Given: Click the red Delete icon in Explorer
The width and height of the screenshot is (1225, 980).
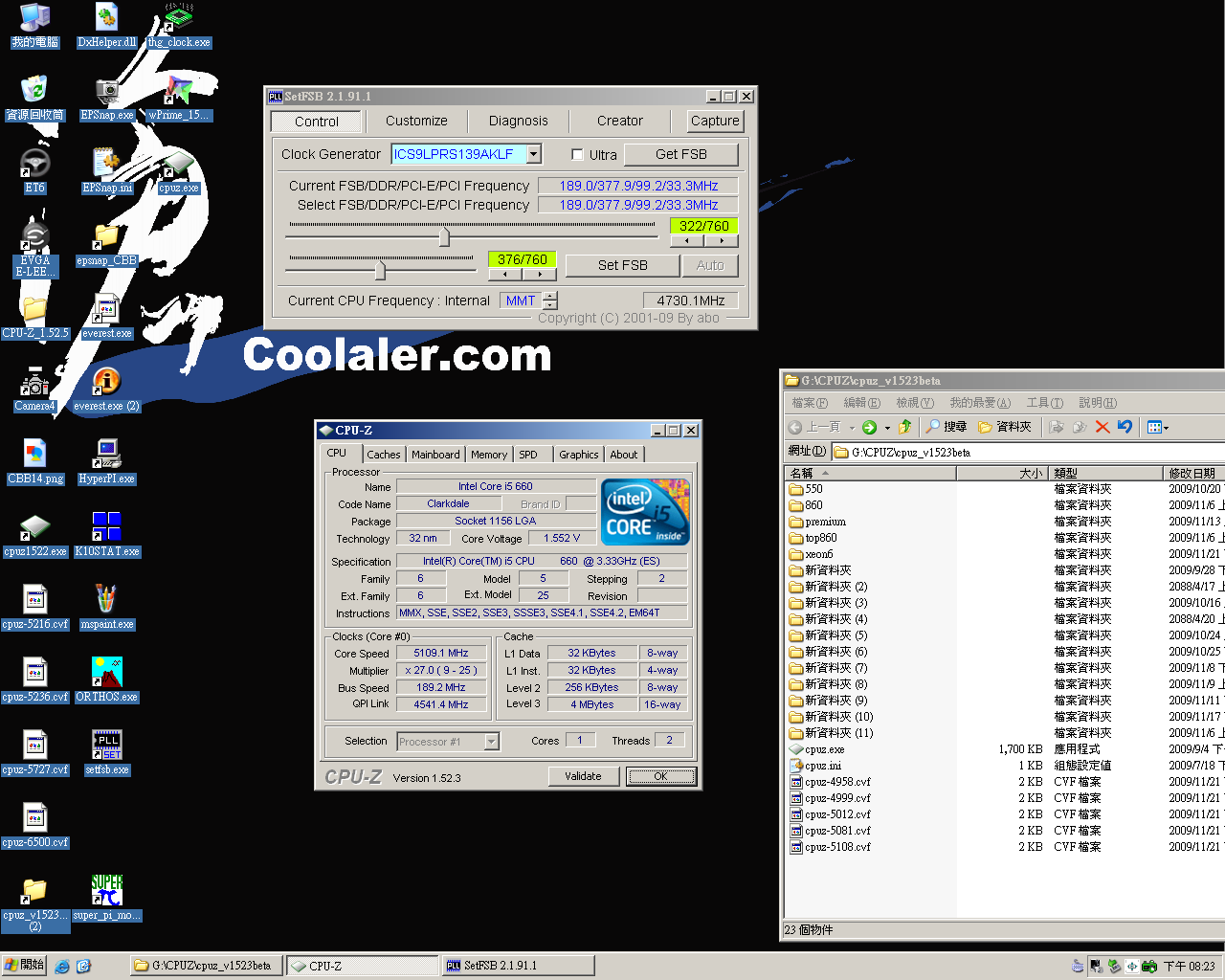Looking at the screenshot, I should pyautogui.click(x=1102, y=427).
